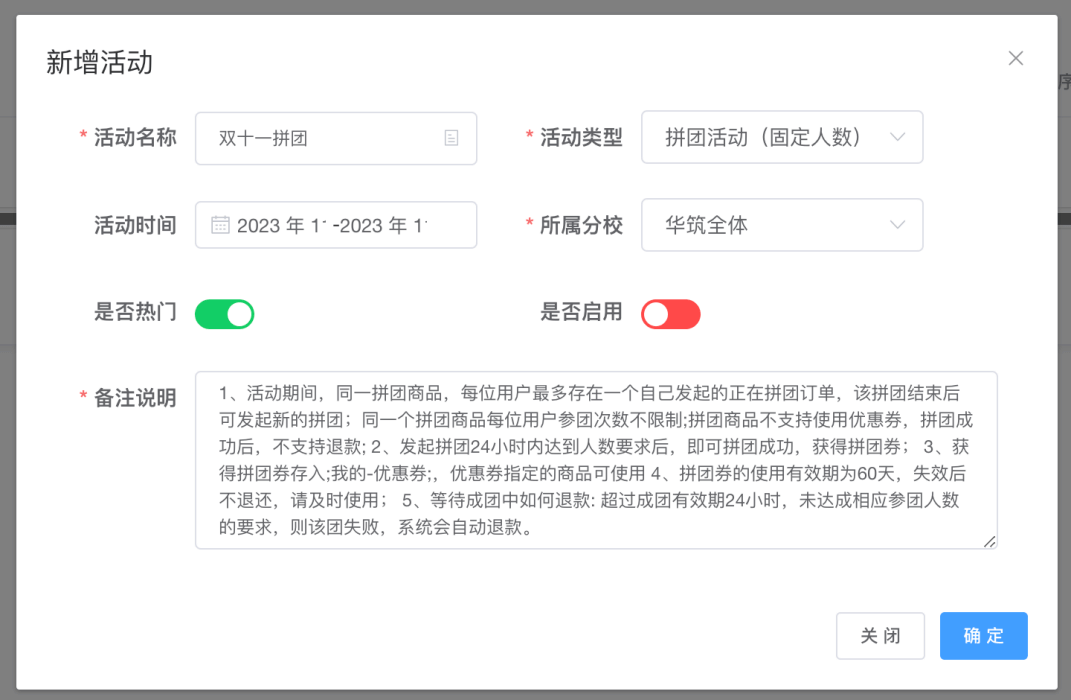Click the resize handle of 备注说明 textarea
The image size is (1071, 700).
point(989,541)
